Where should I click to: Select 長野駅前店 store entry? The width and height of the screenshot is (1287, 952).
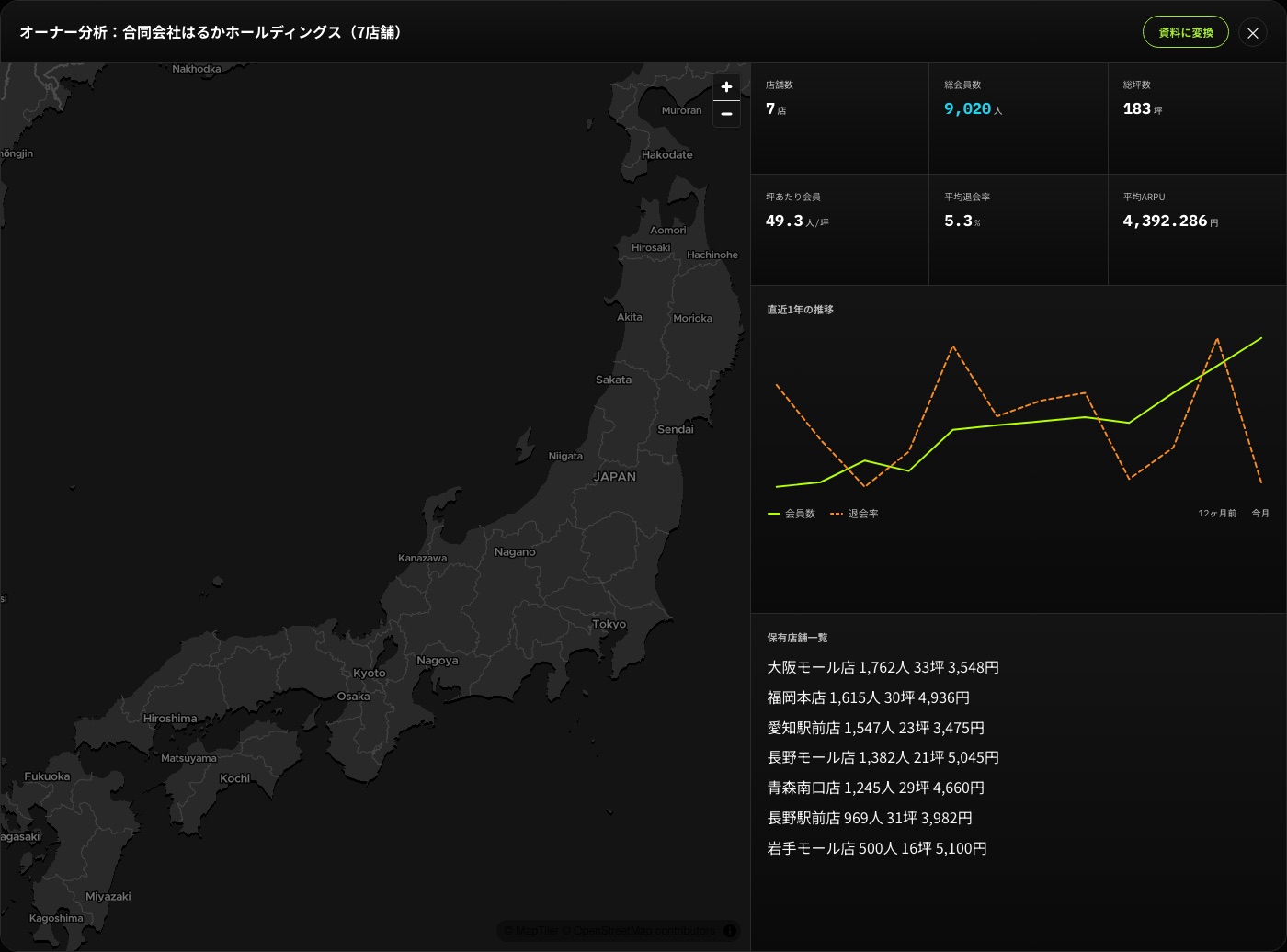(870, 818)
